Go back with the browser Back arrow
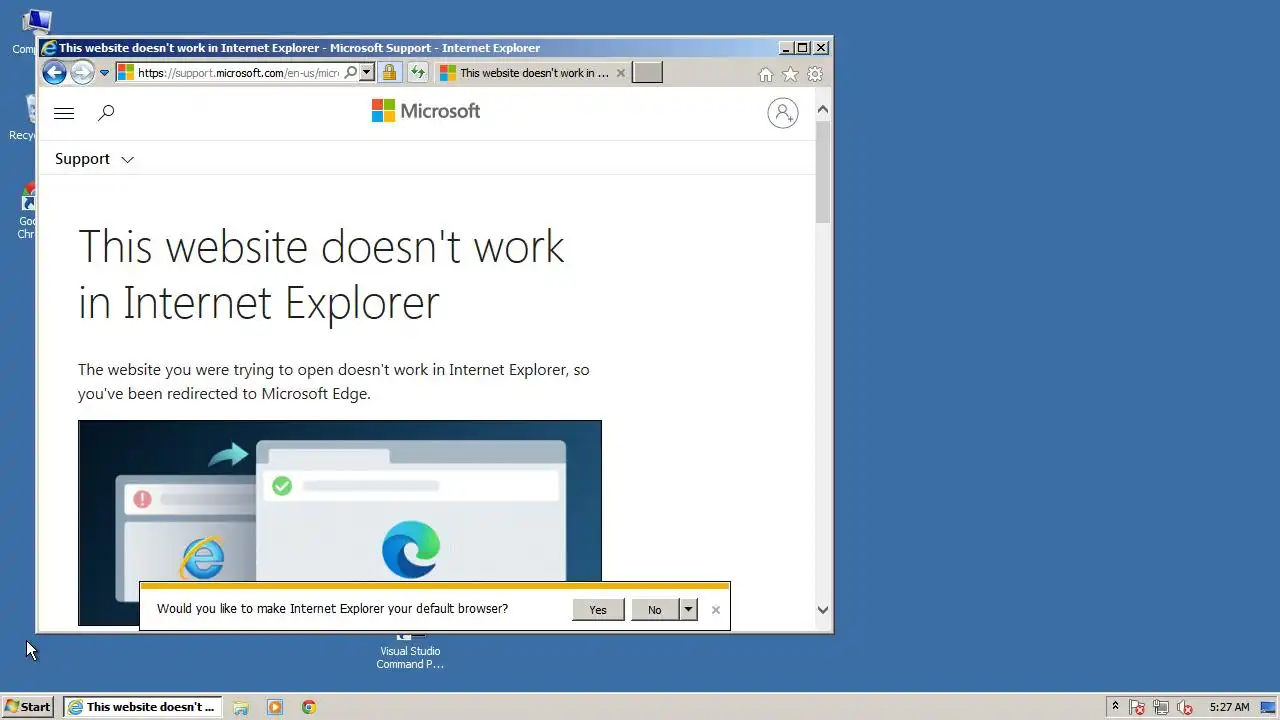Screen dimensions: 1280x720 point(55,72)
